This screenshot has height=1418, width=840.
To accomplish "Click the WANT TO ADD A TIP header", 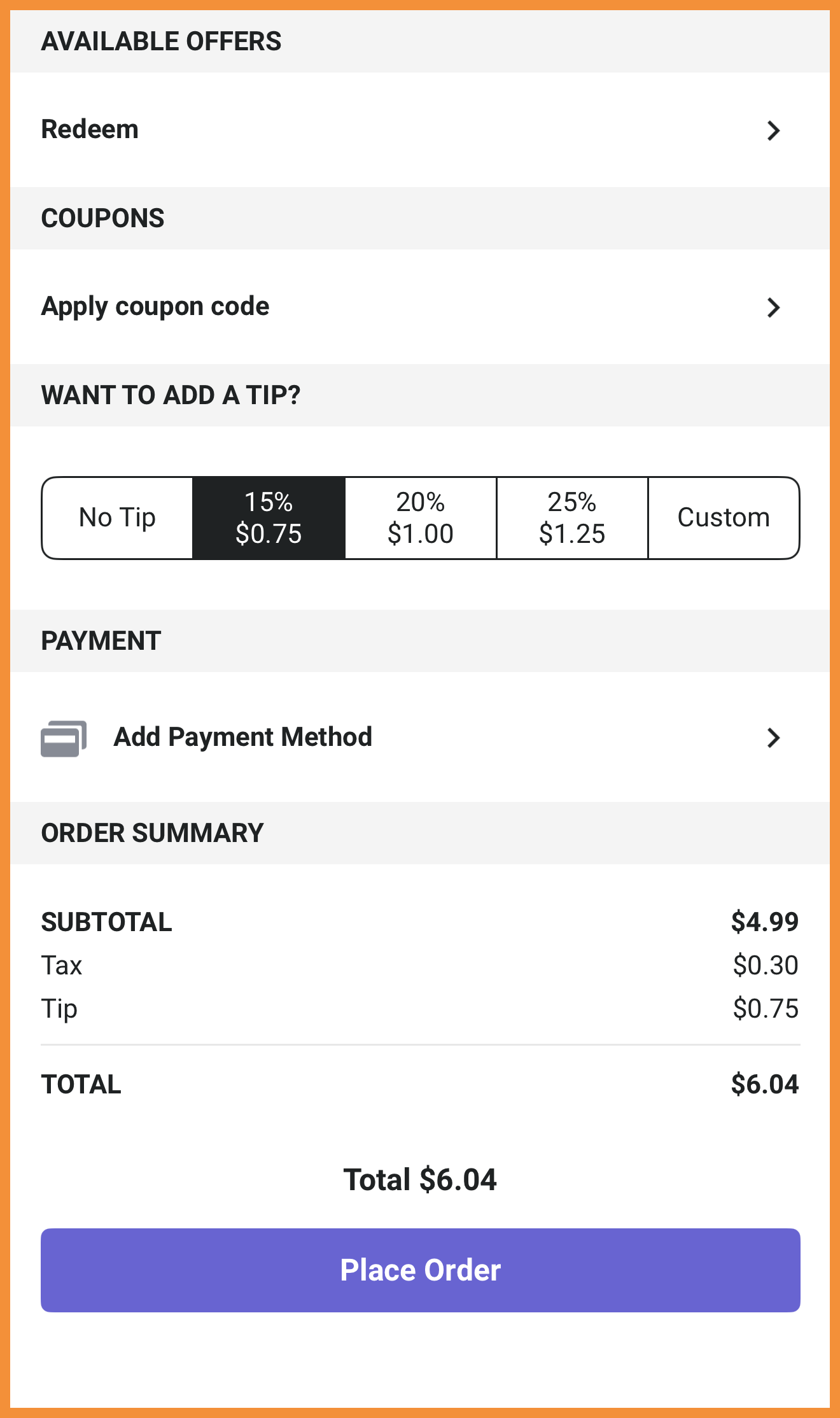I will tap(171, 395).
